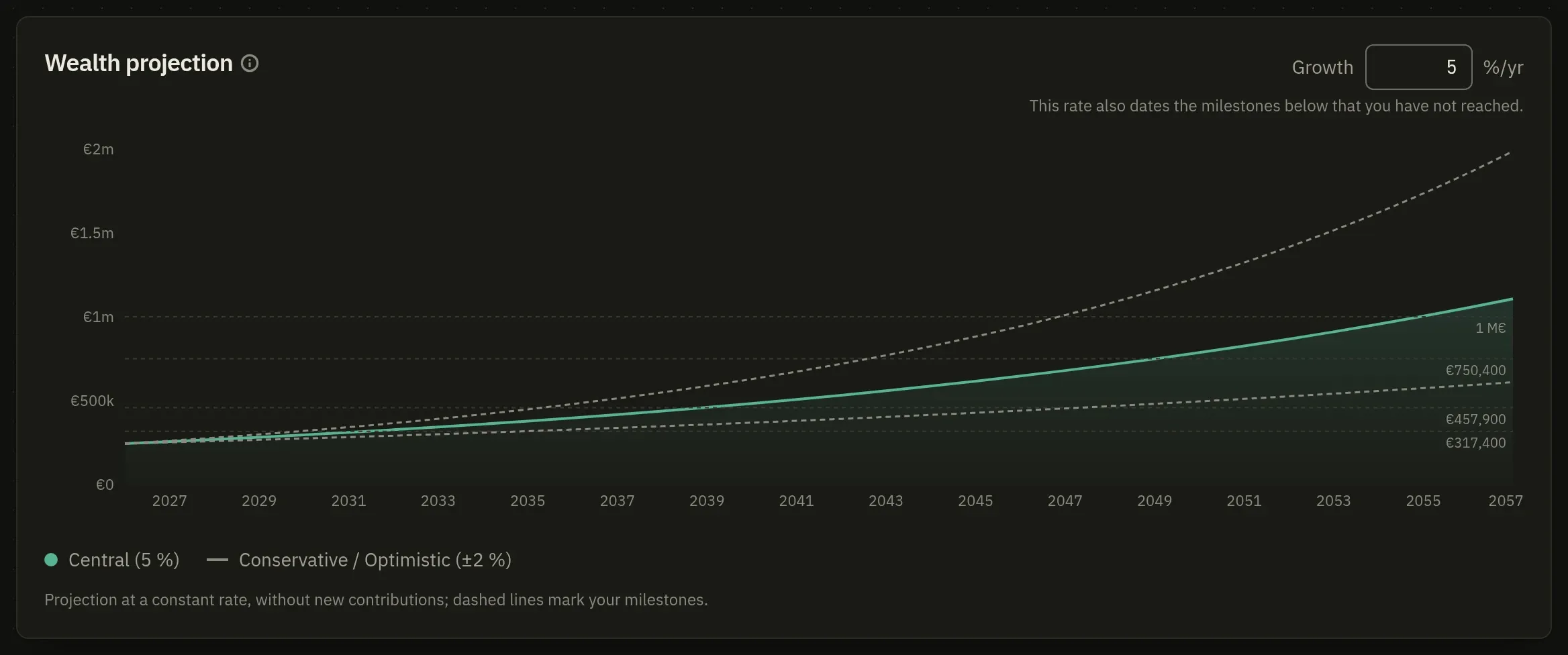Select the 2041 year axis label
The image size is (1568, 655).
click(x=796, y=501)
